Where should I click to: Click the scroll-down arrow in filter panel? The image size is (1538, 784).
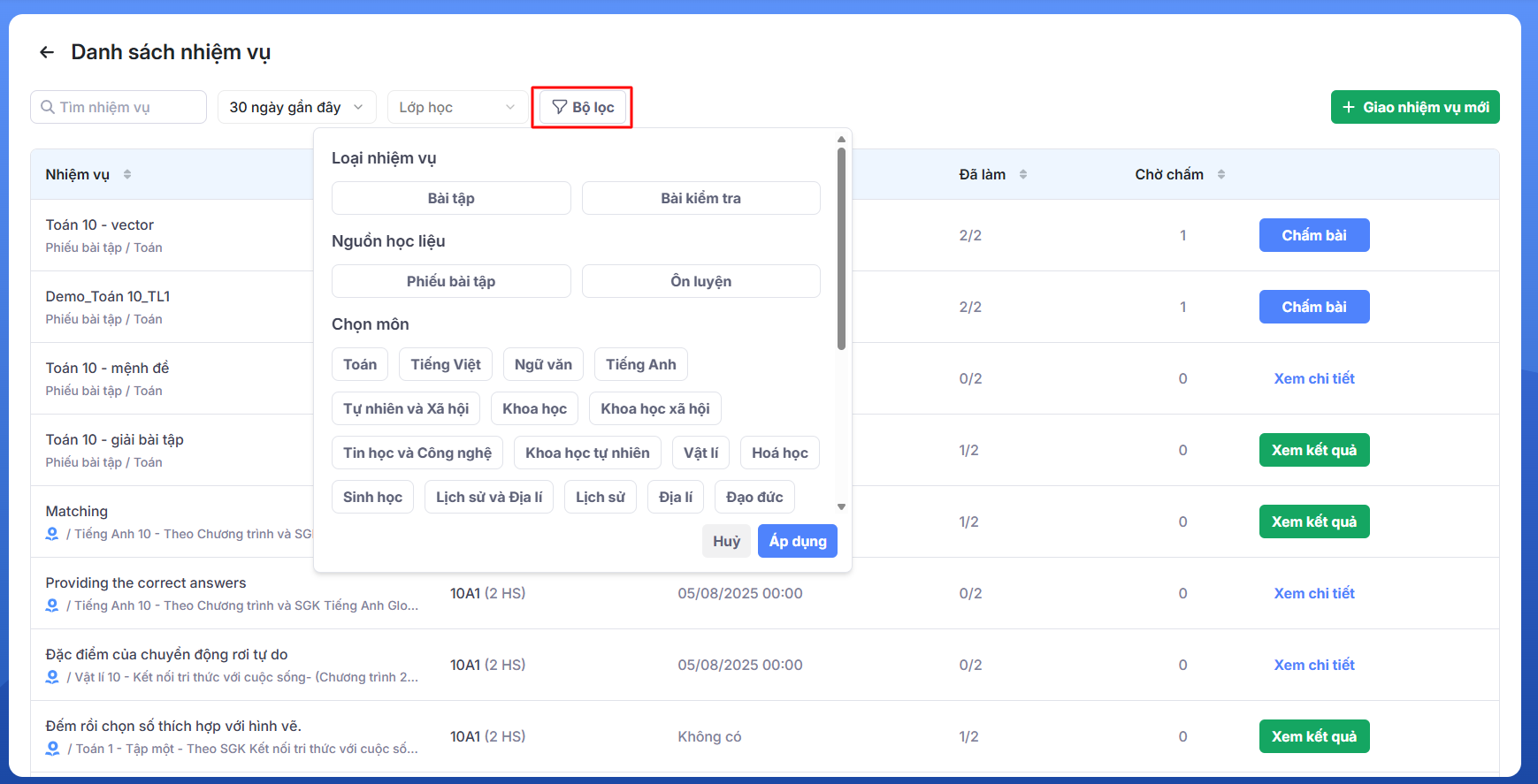841,506
